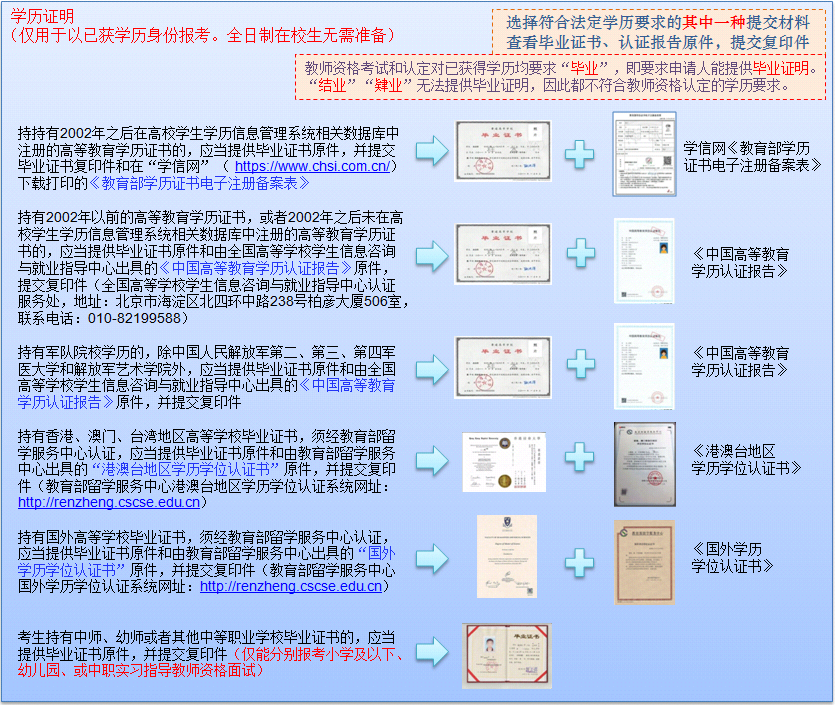Click the arrow icon in the 中师、幼师 certificate row
Viewport: 835px width, 705px height.
[x=432, y=654]
